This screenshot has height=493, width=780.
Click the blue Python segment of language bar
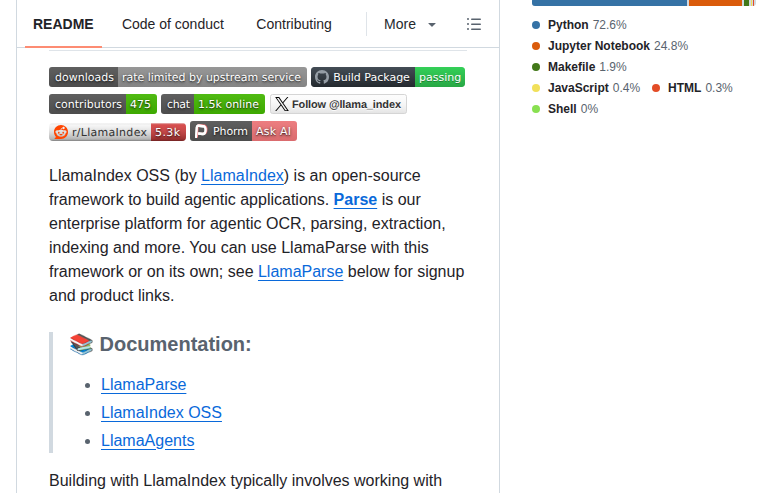pyautogui.click(x=609, y=2)
